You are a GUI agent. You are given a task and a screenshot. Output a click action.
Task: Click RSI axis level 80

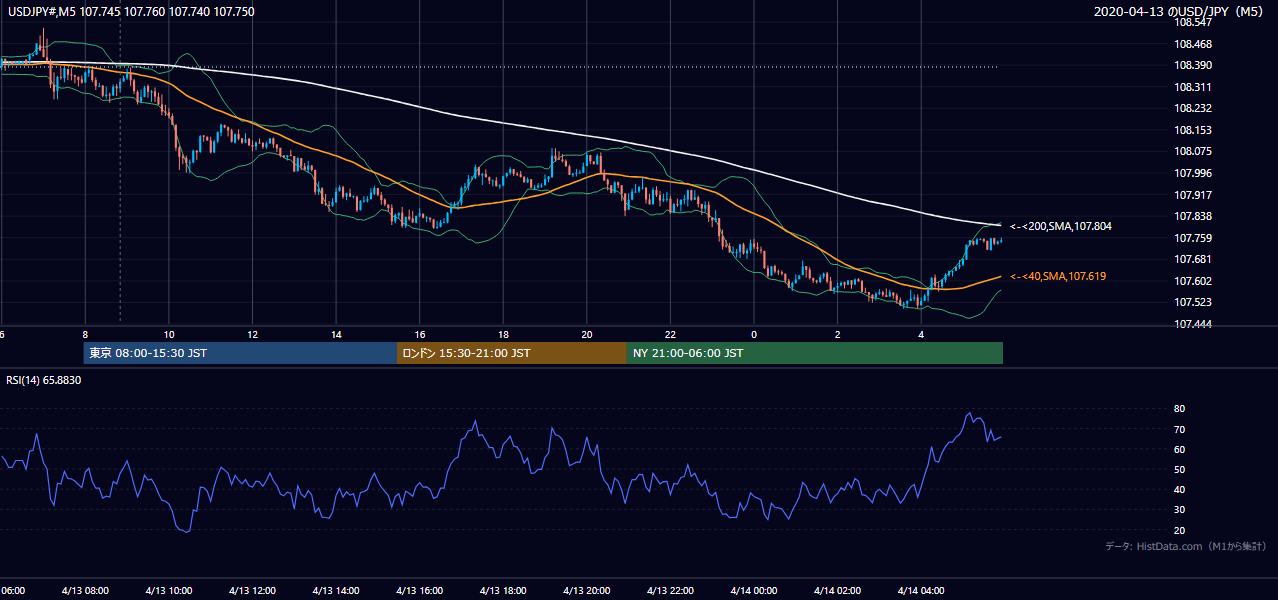[x=1179, y=409]
